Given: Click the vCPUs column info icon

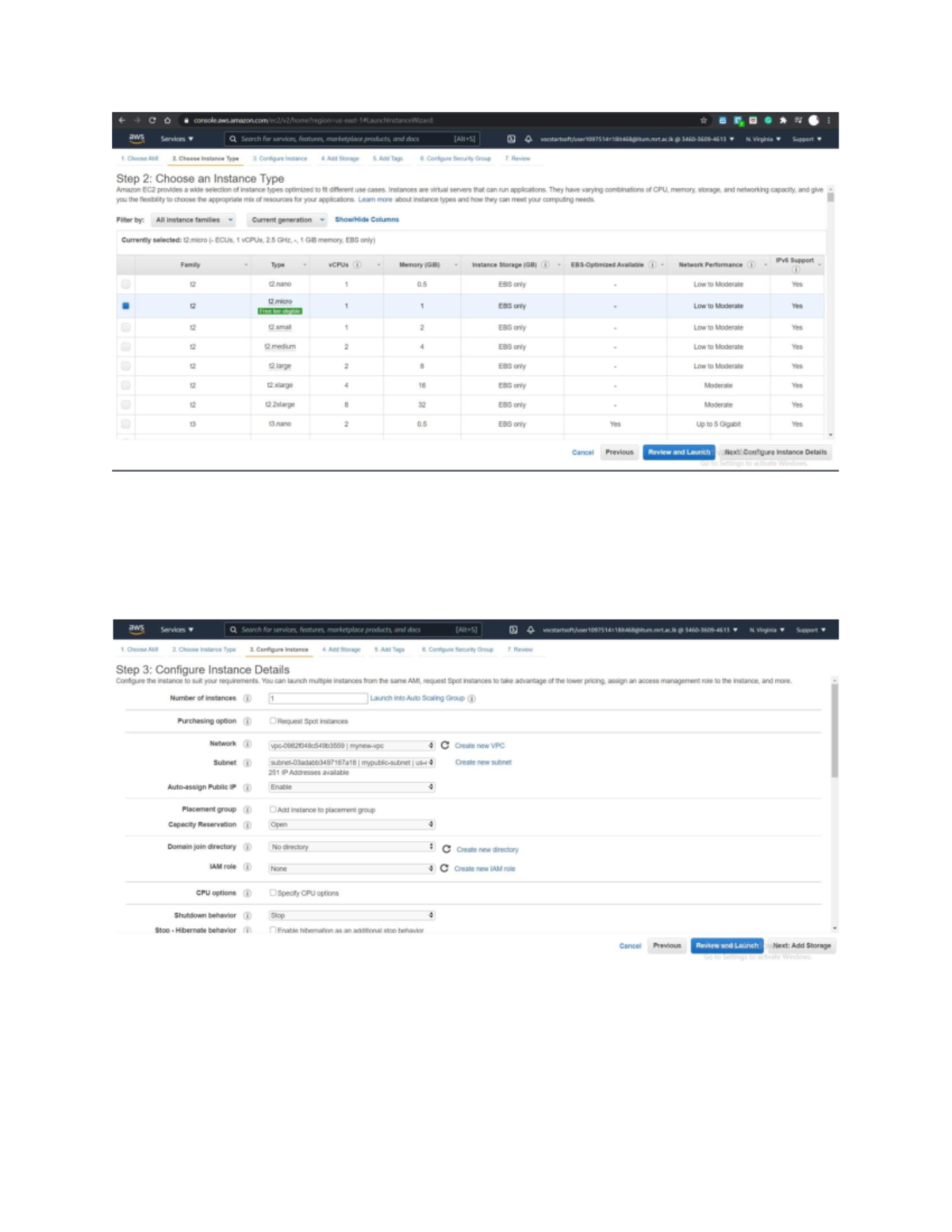Looking at the screenshot, I should (x=357, y=265).
